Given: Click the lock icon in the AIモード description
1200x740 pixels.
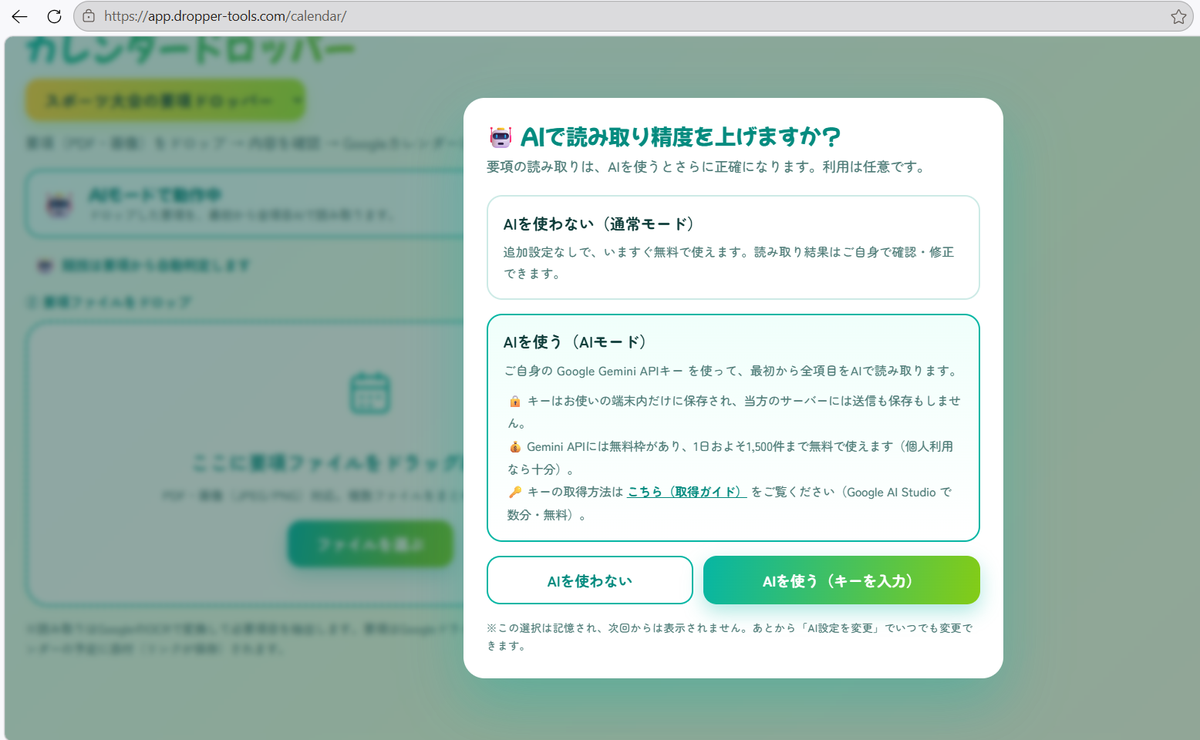Looking at the screenshot, I should point(514,400).
